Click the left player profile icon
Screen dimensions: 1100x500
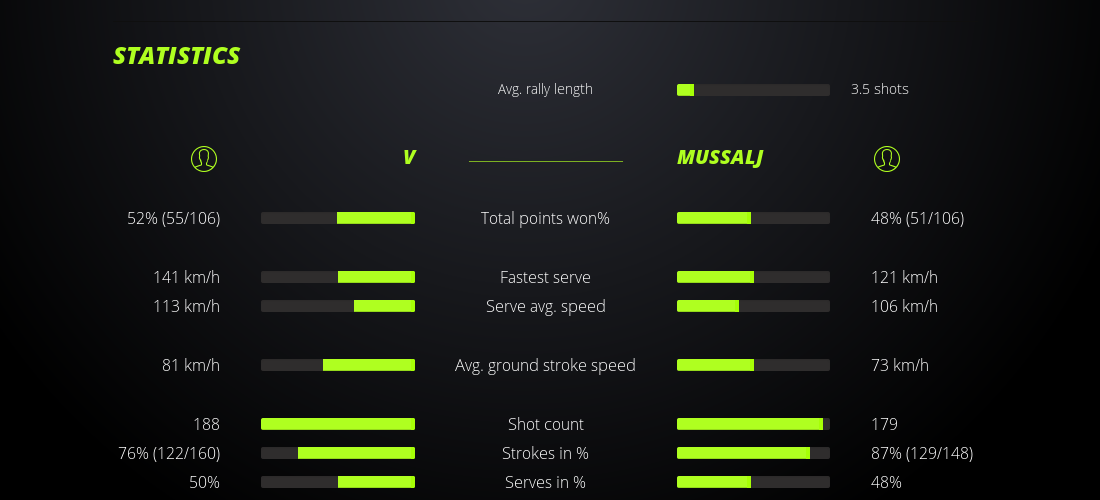pos(204,158)
